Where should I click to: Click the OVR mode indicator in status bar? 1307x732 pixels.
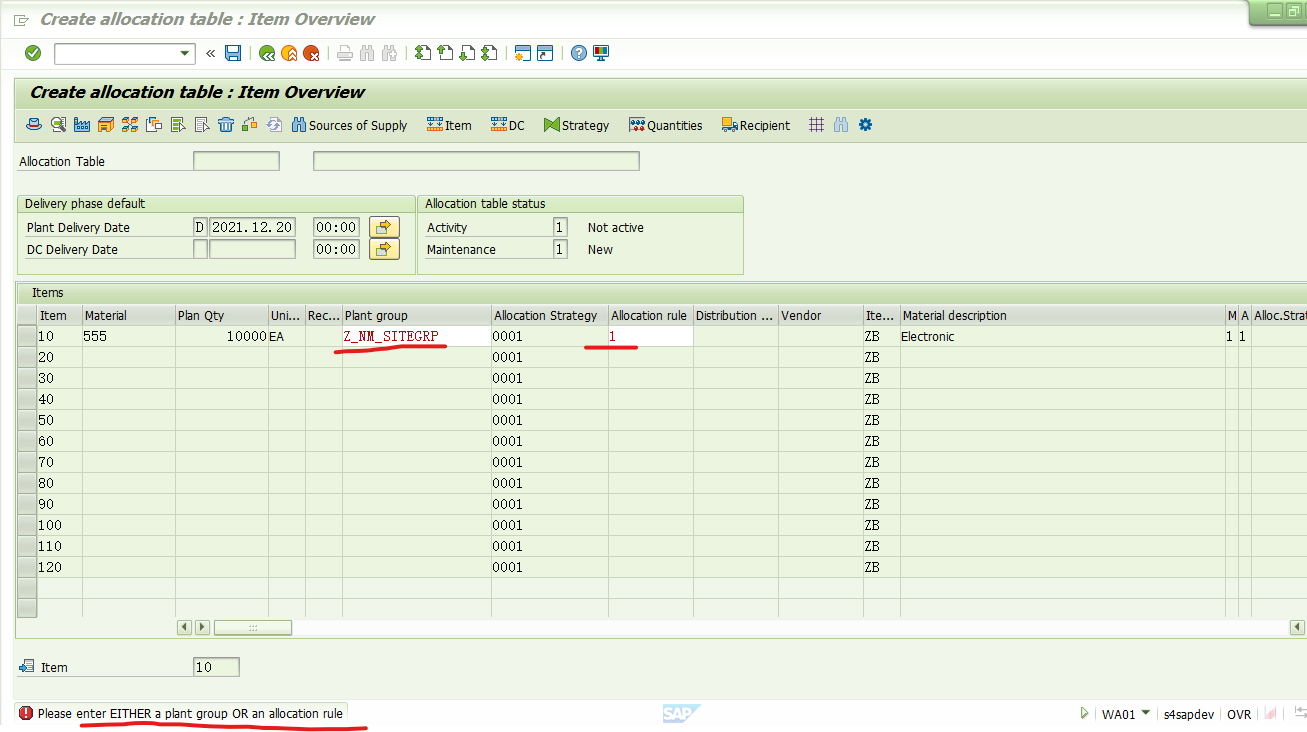(x=1239, y=714)
